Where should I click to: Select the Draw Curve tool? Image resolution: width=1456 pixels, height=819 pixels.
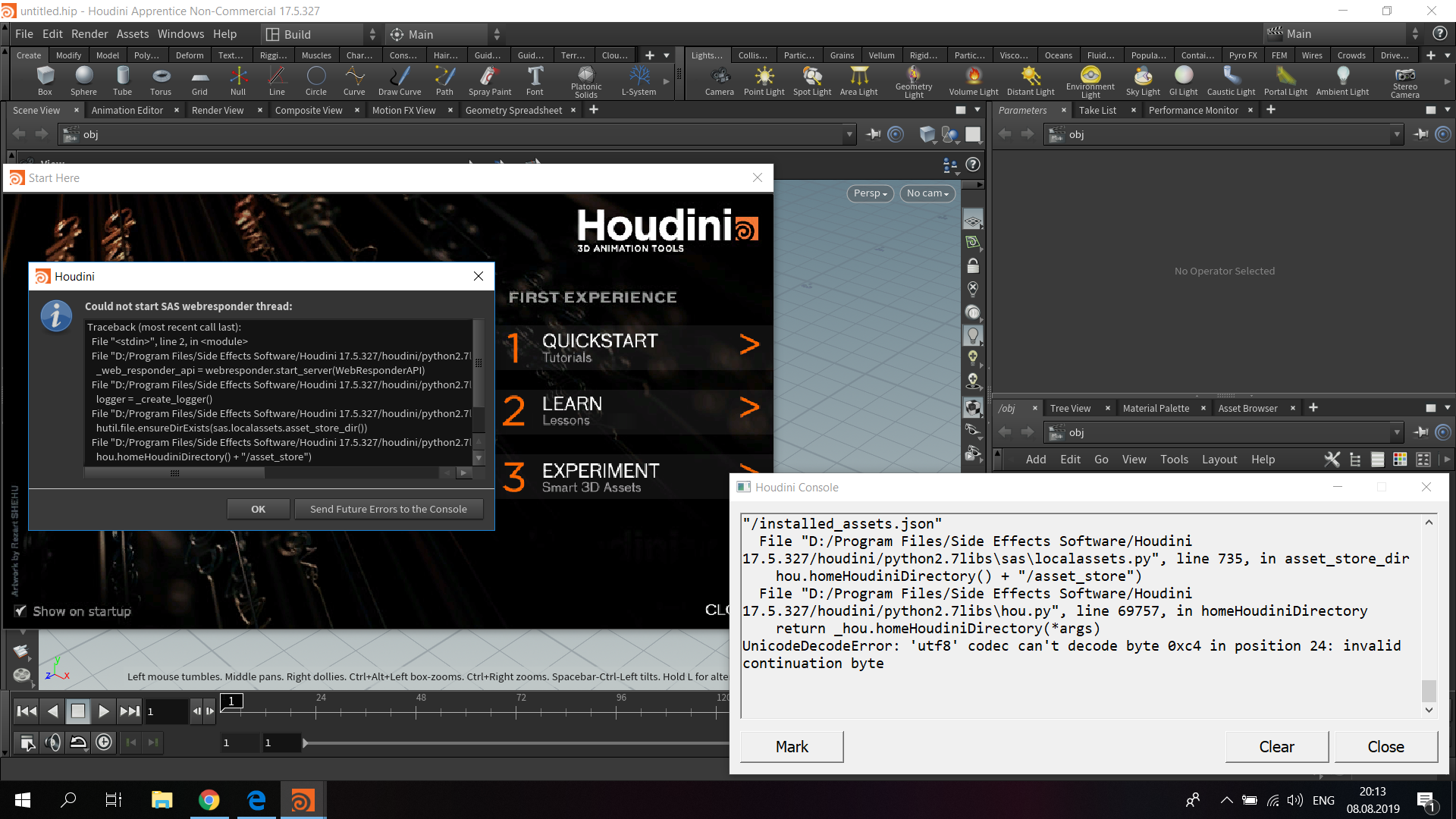tap(400, 80)
